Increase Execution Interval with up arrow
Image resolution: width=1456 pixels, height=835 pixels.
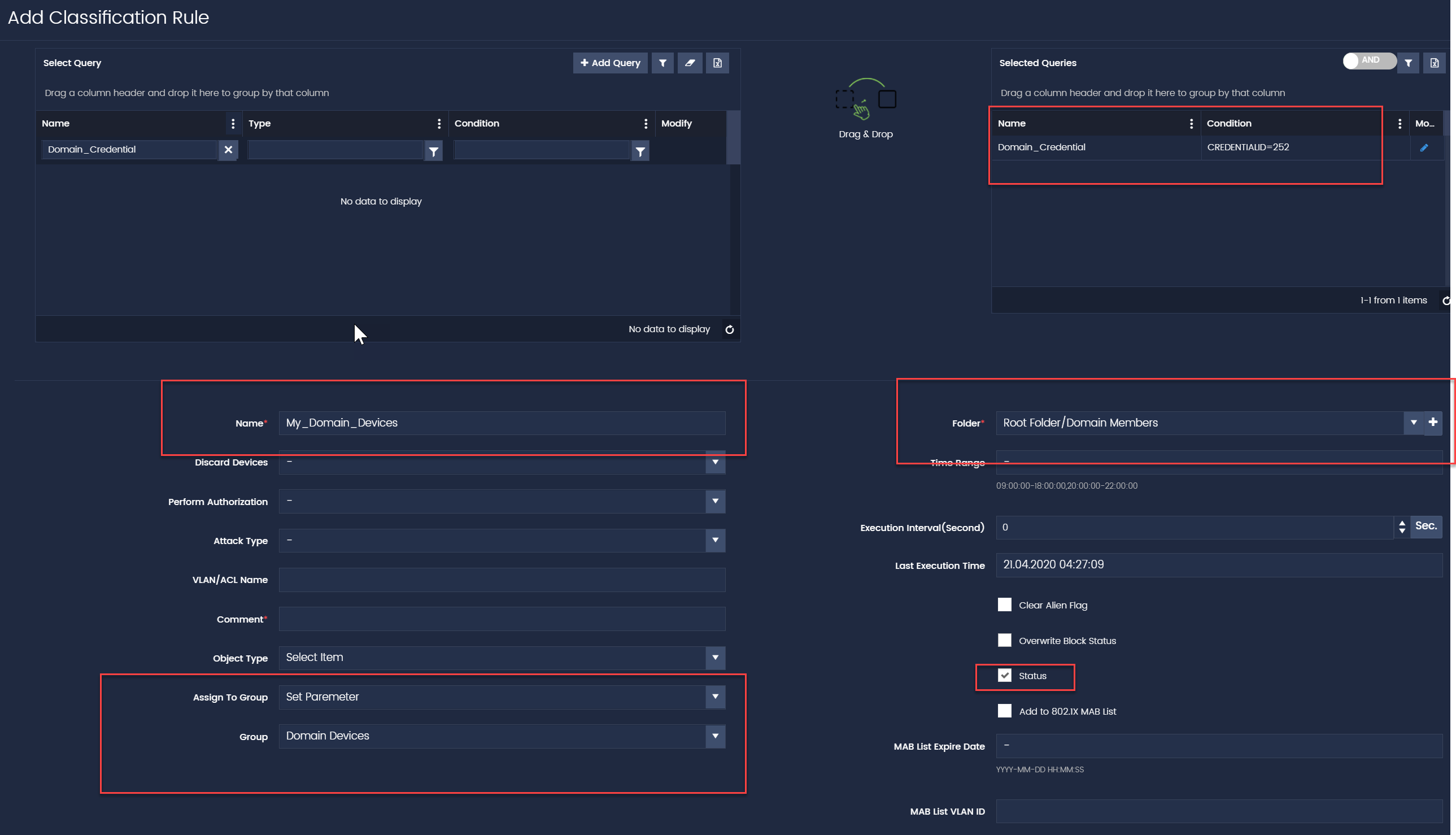(1402, 523)
